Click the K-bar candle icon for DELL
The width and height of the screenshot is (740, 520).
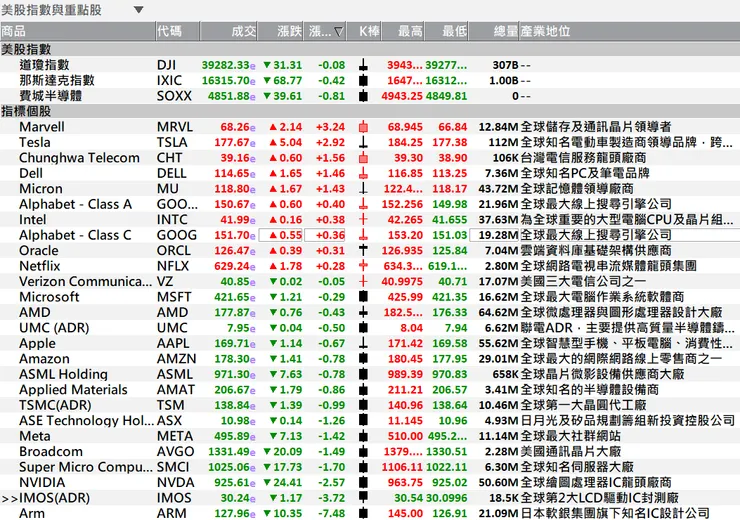pyautogui.click(x=363, y=174)
